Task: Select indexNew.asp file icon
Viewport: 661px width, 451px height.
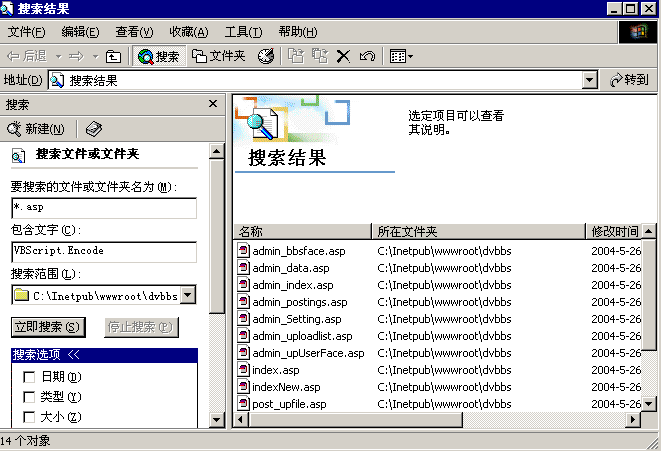Action: (243, 387)
